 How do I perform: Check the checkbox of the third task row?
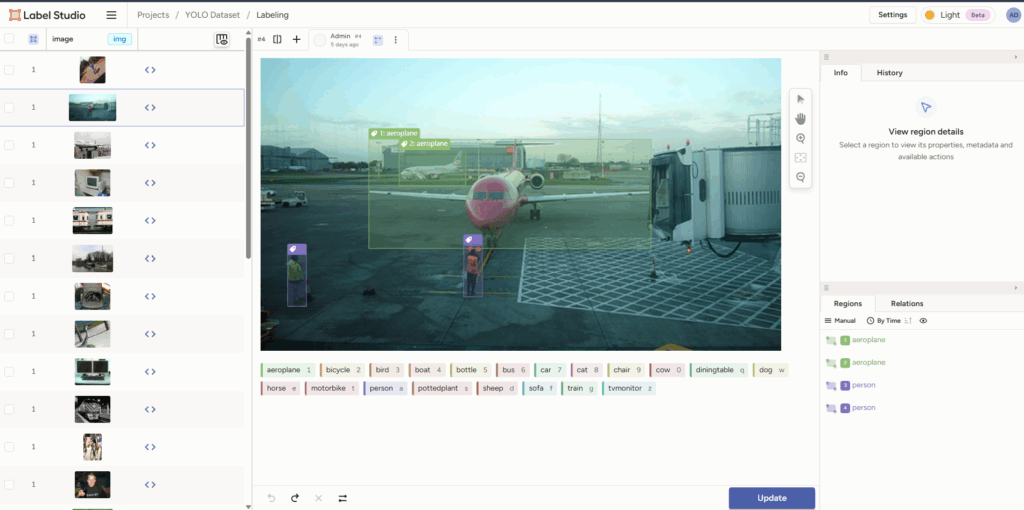tap(9, 145)
